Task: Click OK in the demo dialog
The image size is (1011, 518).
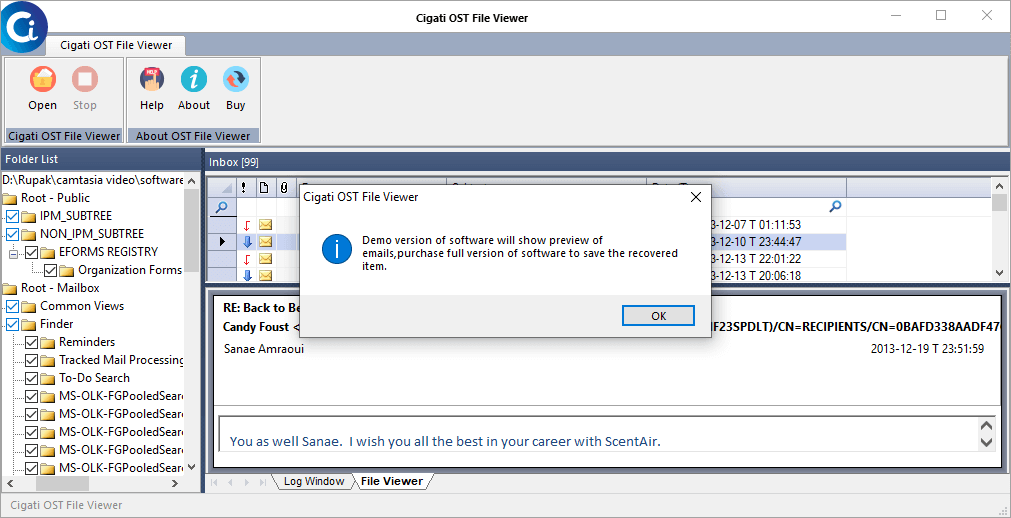Action: point(658,316)
